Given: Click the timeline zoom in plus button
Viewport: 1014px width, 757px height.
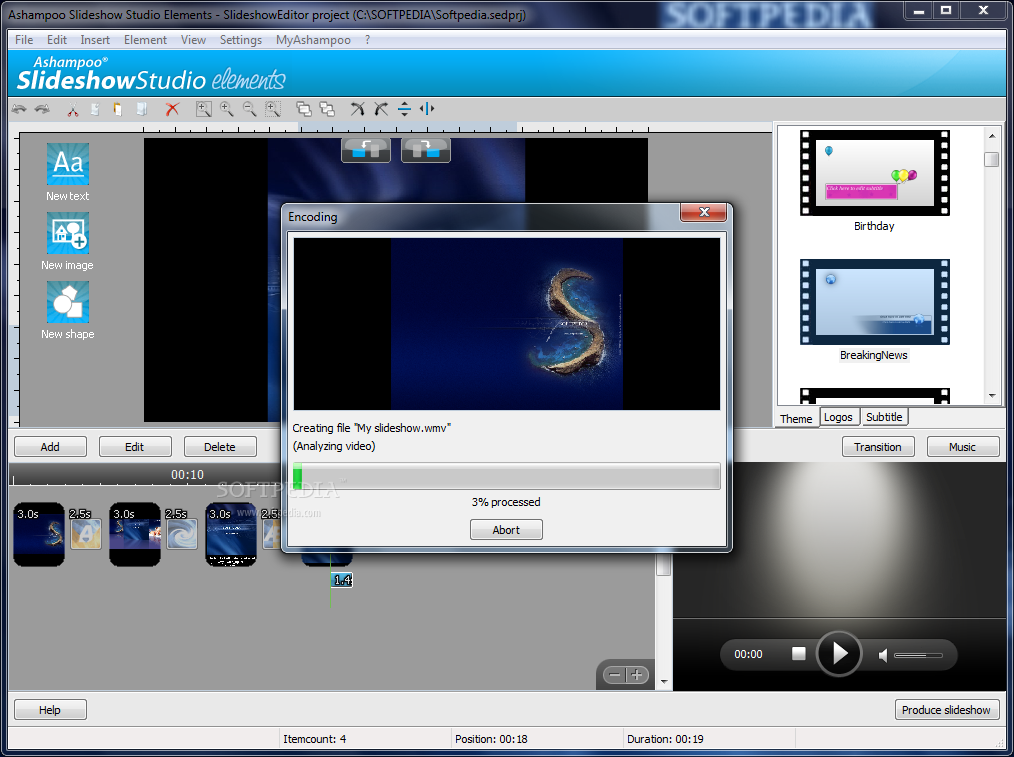Looking at the screenshot, I should click(637, 675).
